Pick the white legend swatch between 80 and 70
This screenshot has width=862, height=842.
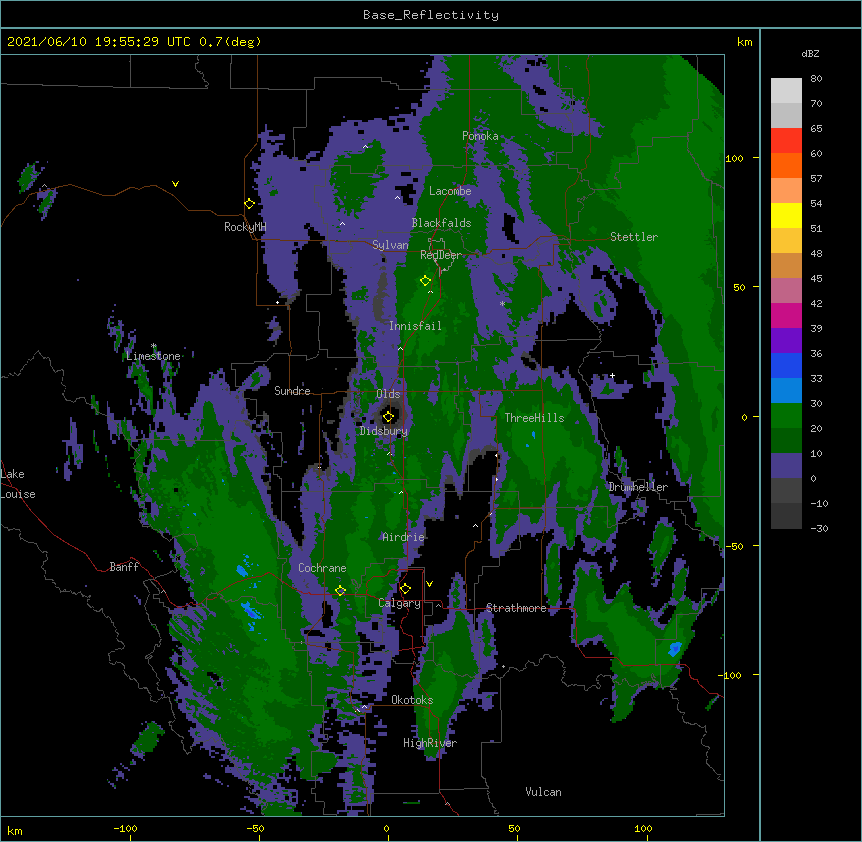pyautogui.click(x=786, y=91)
